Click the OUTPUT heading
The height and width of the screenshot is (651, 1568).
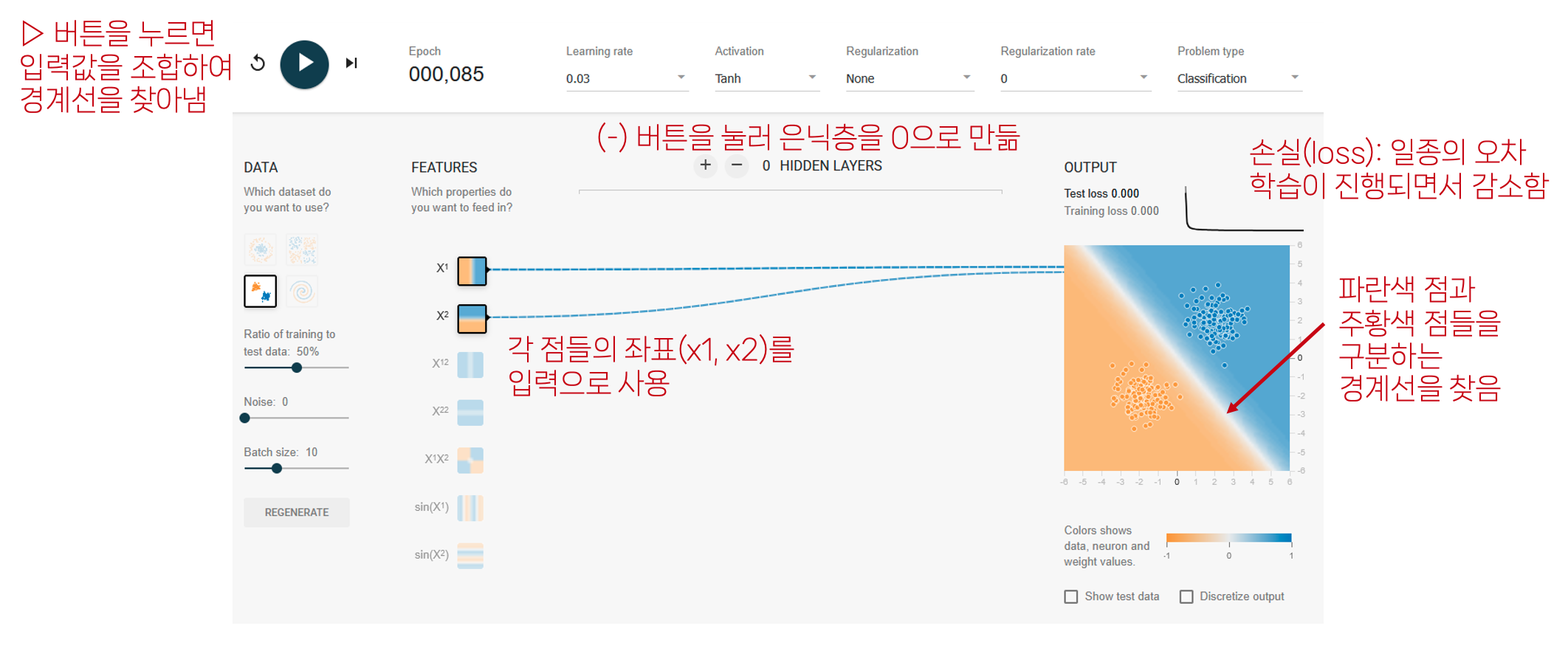[1090, 168]
